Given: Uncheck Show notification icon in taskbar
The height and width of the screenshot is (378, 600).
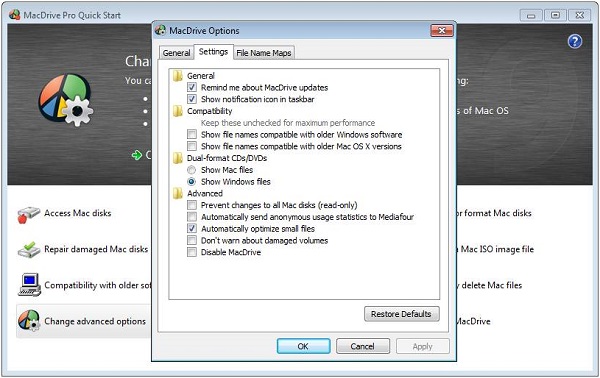Looking at the screenshot, I should tap(192, 99).
